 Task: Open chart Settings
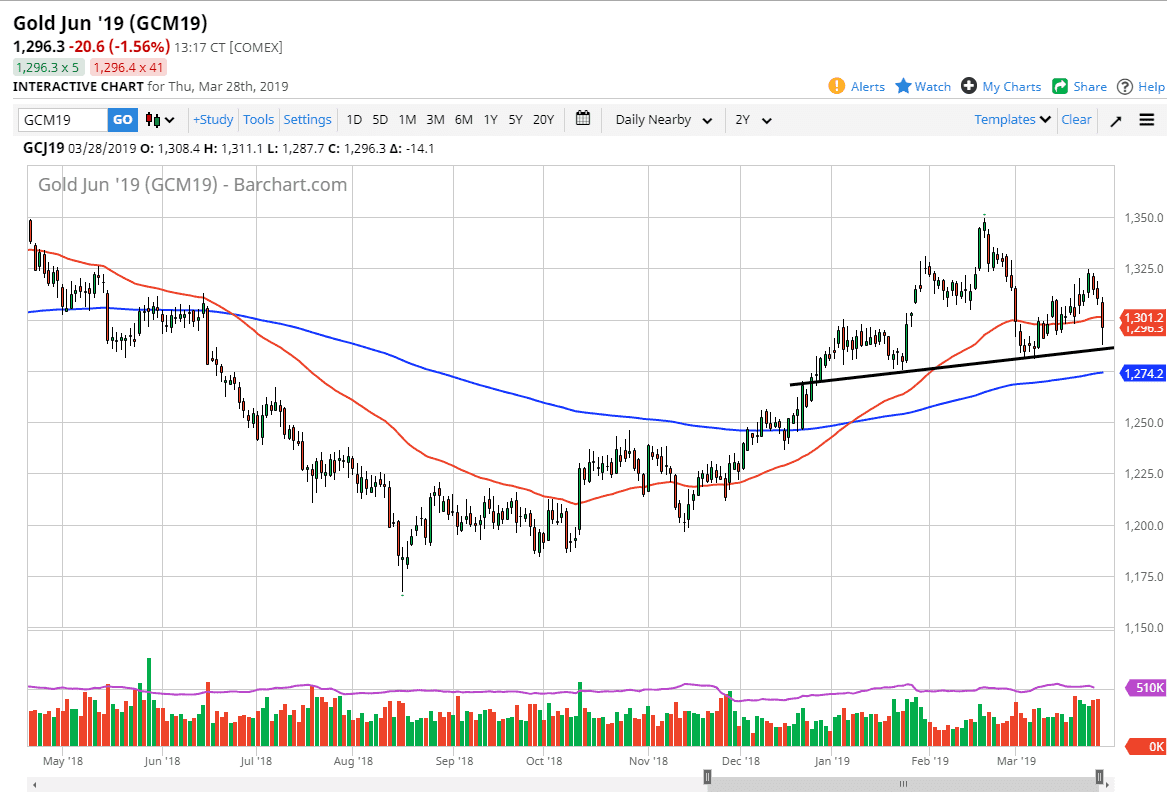pyautogui.click(x=307, y=119)
